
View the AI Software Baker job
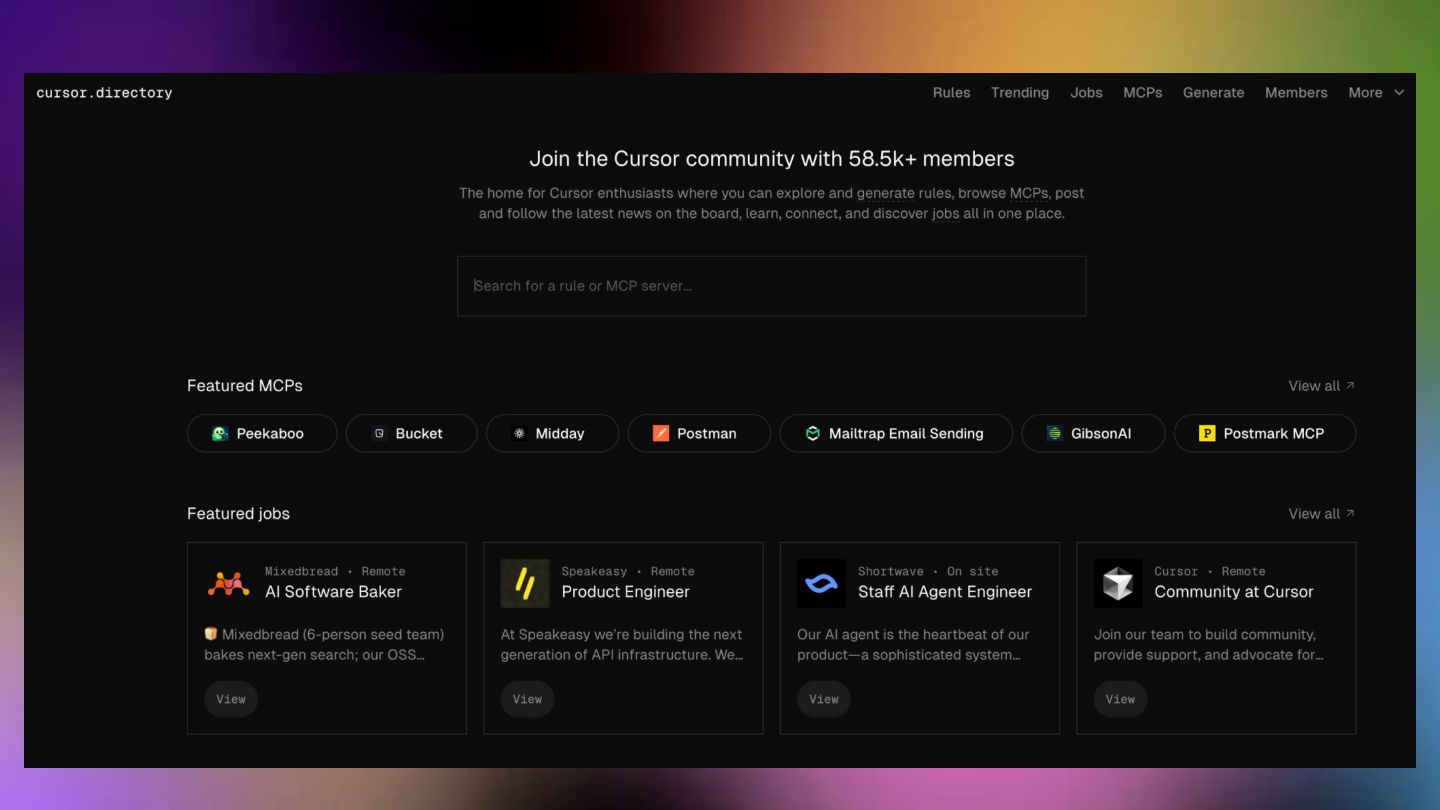(x=231, y=699)
